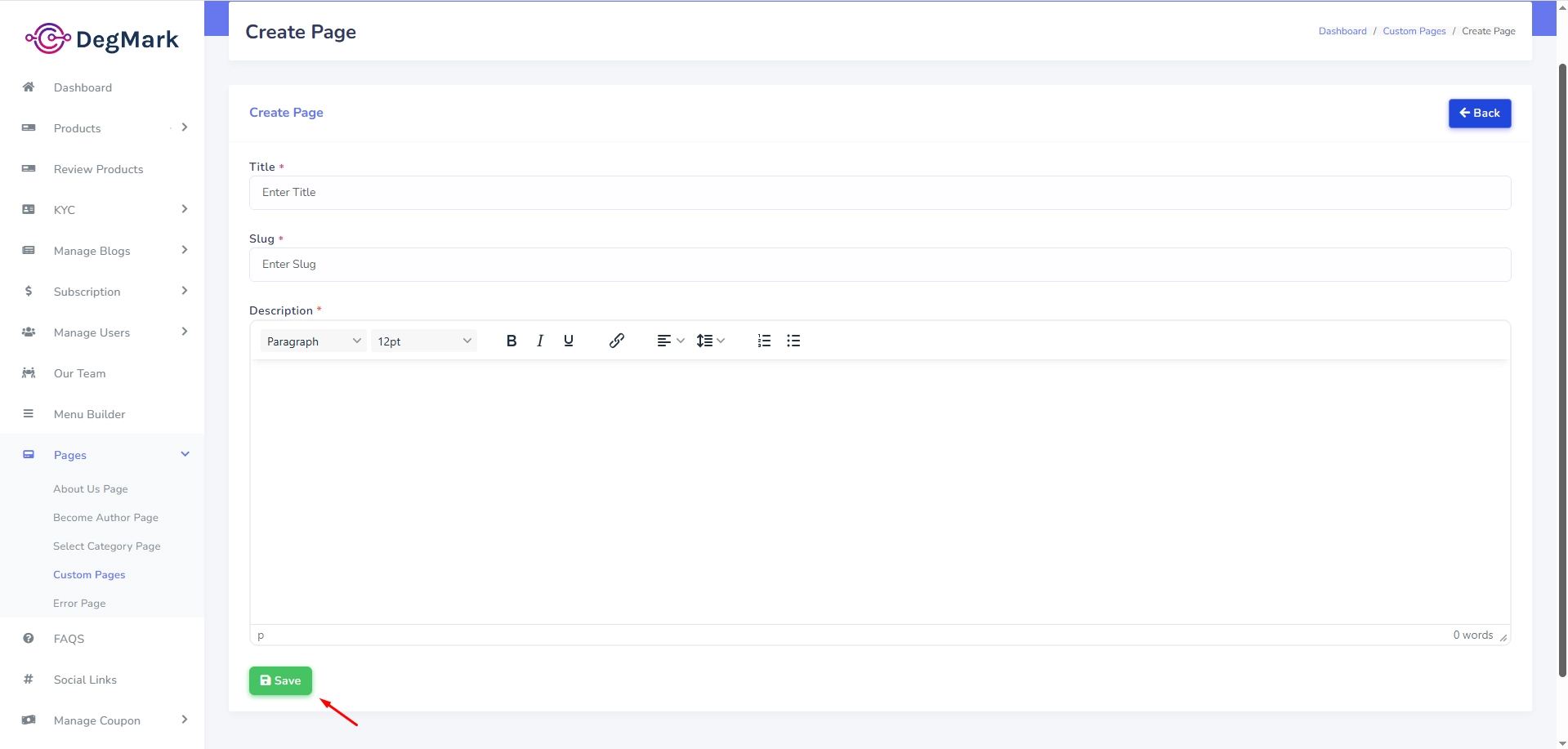Click the Social Links hash icon
The image size is (1568, 749).
pos(29,679)
